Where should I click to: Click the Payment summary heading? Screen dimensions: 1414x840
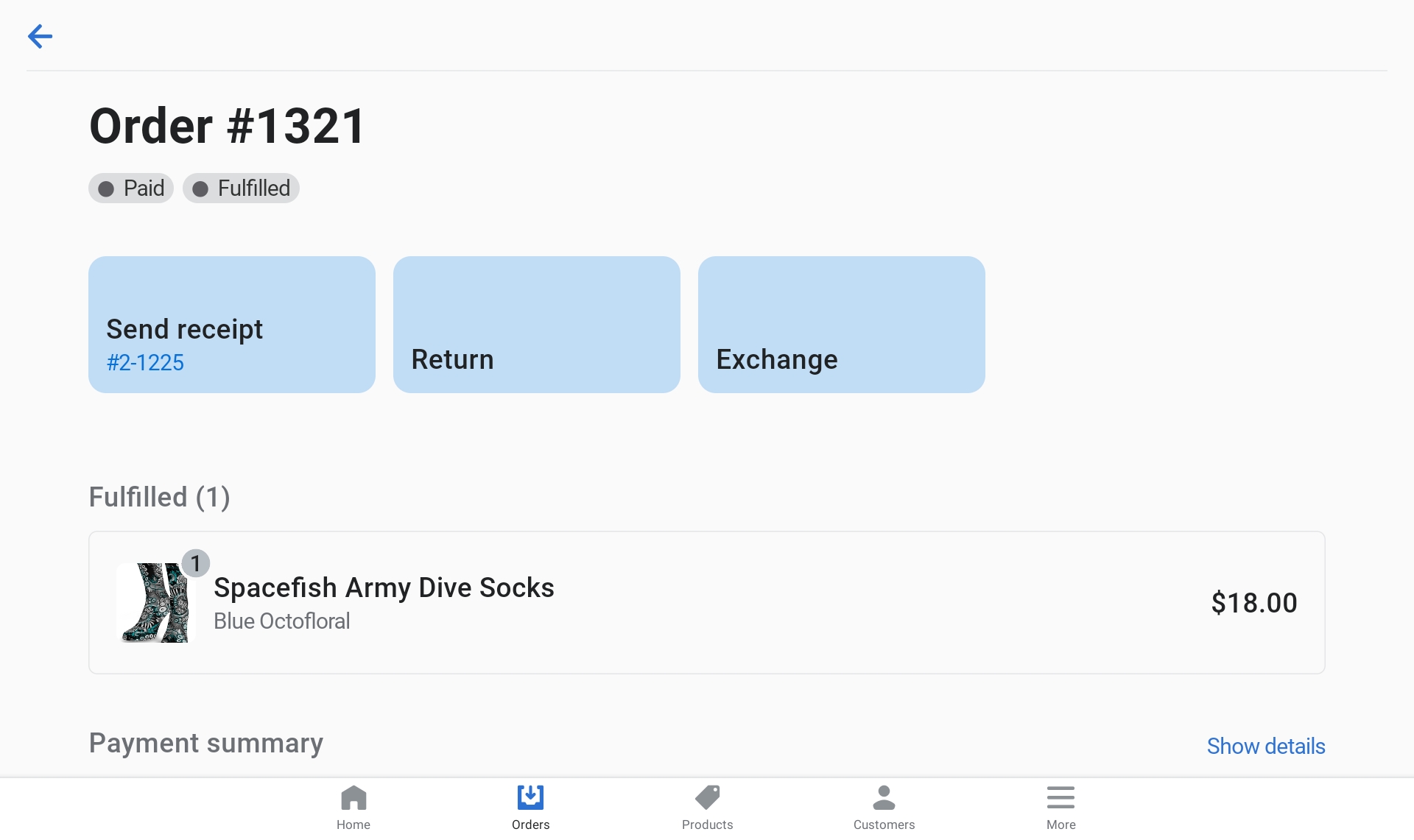206,743
